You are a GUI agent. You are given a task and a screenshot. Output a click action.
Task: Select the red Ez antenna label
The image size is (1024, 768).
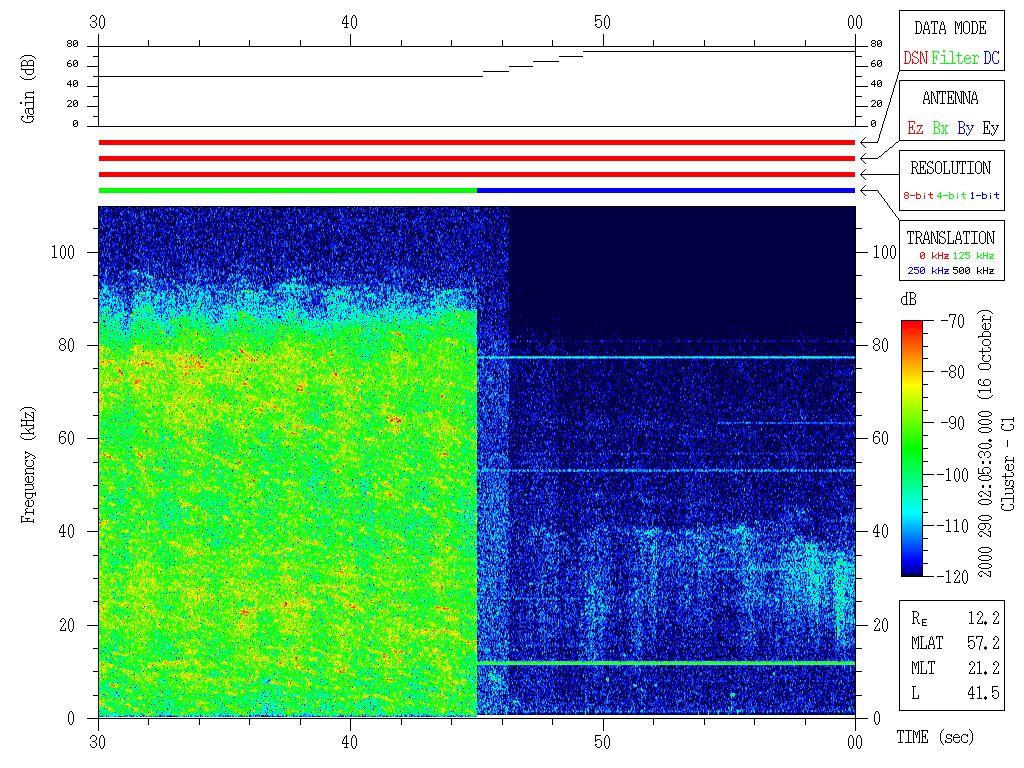tap(915, 128)
